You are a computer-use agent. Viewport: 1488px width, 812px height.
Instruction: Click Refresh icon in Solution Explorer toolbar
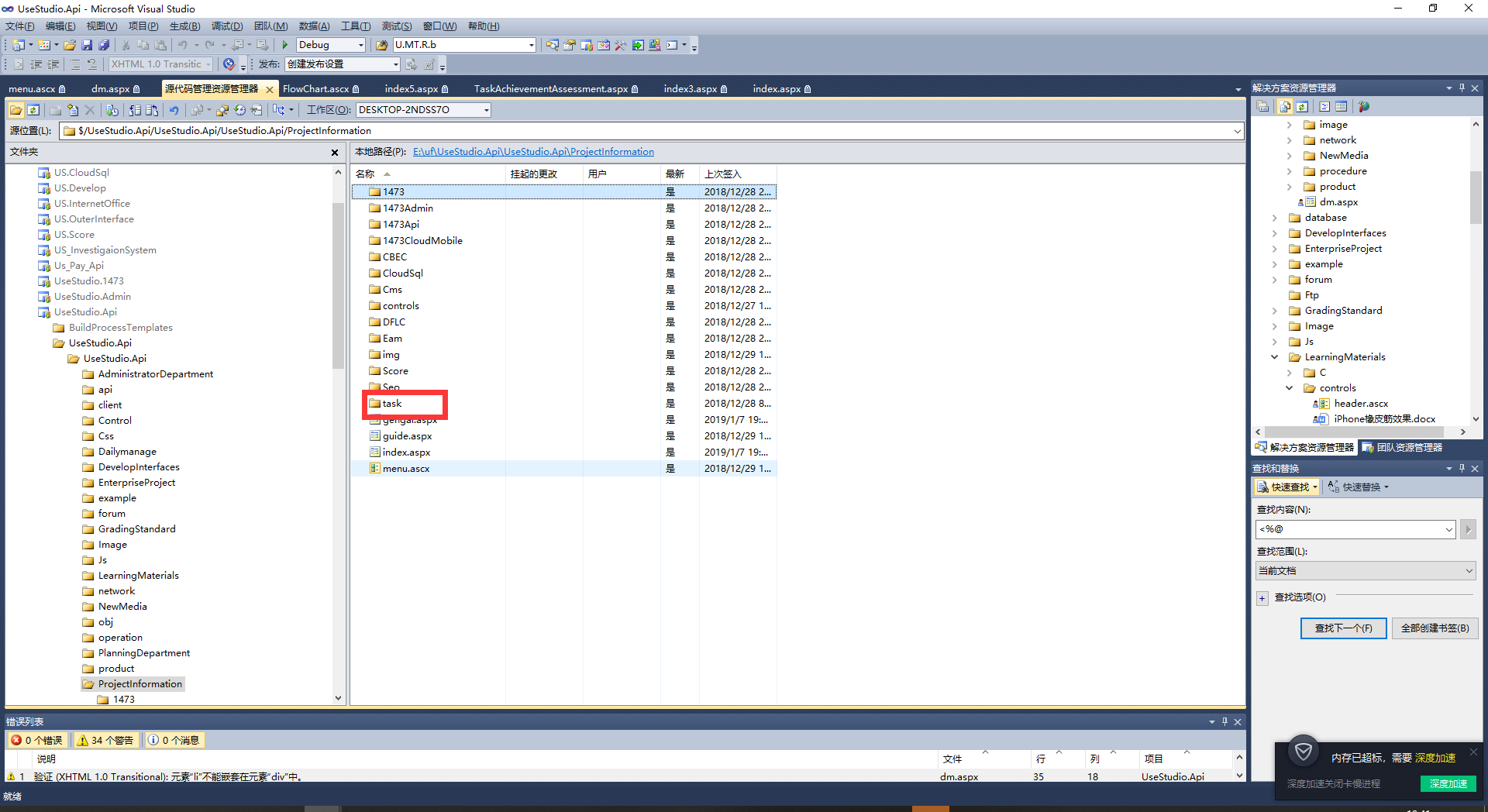click(1302, 106)
